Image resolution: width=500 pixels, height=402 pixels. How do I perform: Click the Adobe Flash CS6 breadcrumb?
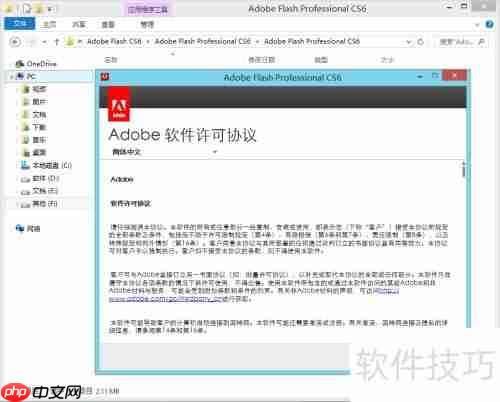point(114,41)
